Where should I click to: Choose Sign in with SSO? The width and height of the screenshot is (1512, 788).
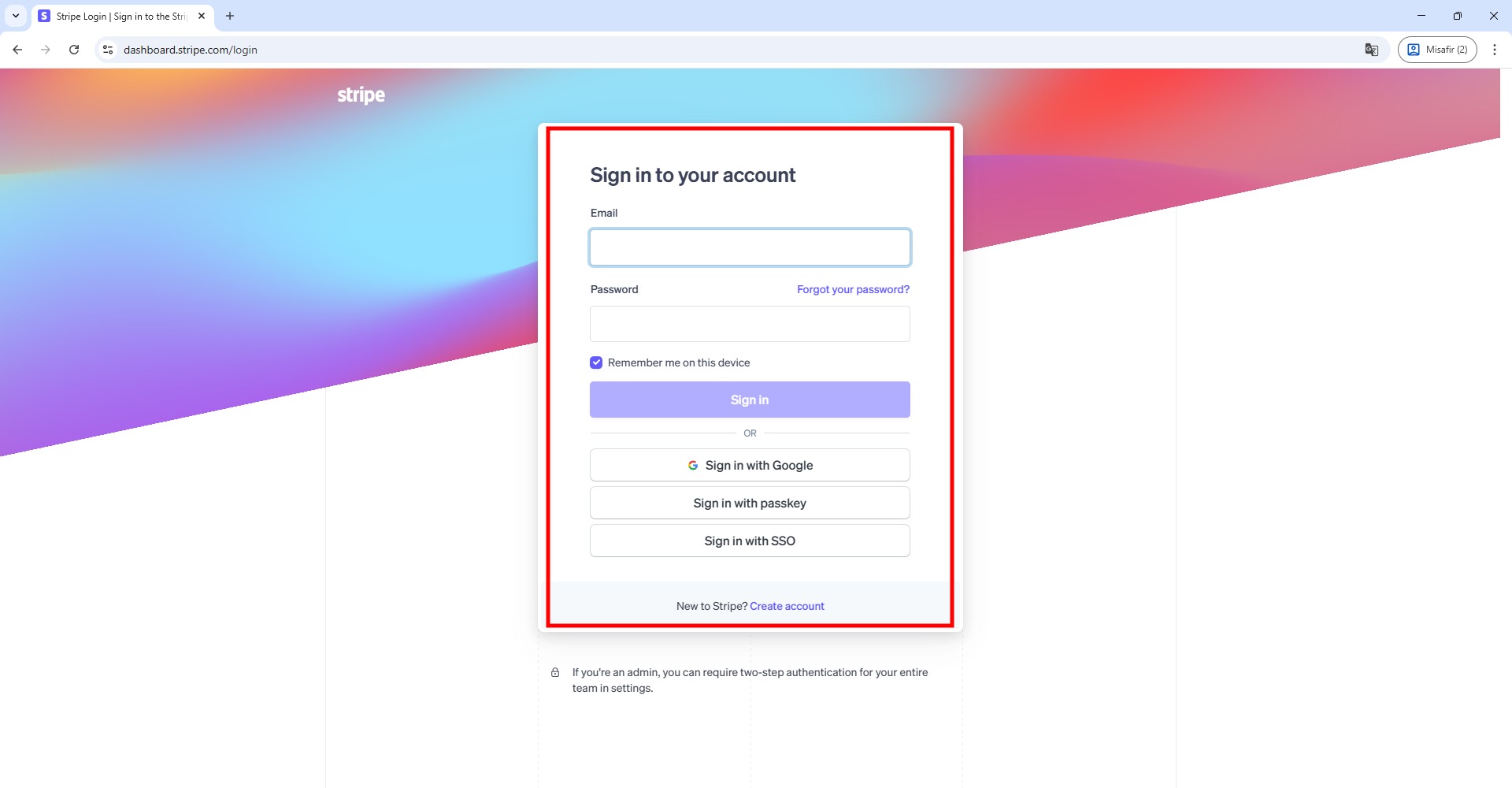(750, 541)
